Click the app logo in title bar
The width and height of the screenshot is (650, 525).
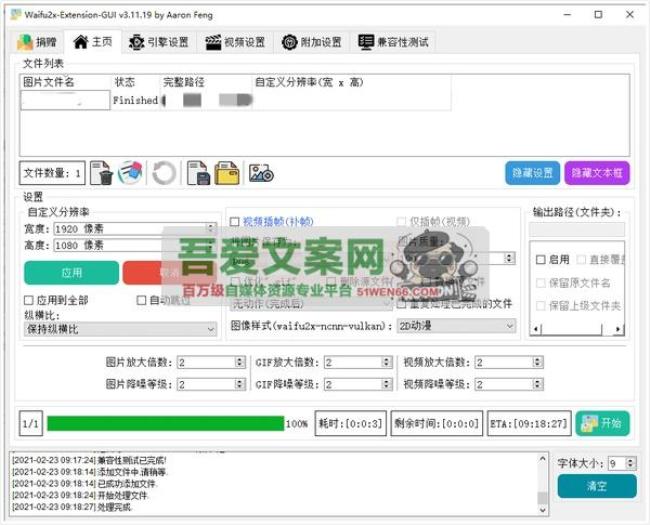15,15
